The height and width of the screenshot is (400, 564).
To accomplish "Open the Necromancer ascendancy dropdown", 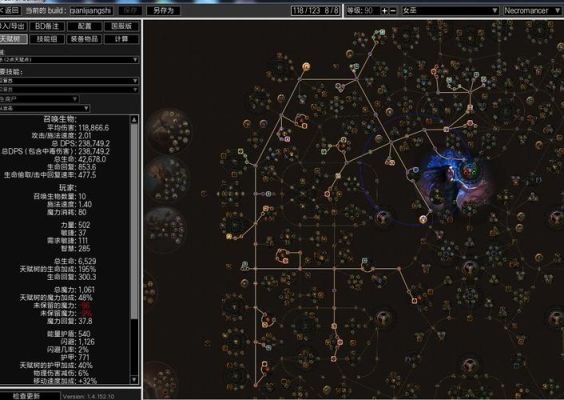I will [532, 10].
